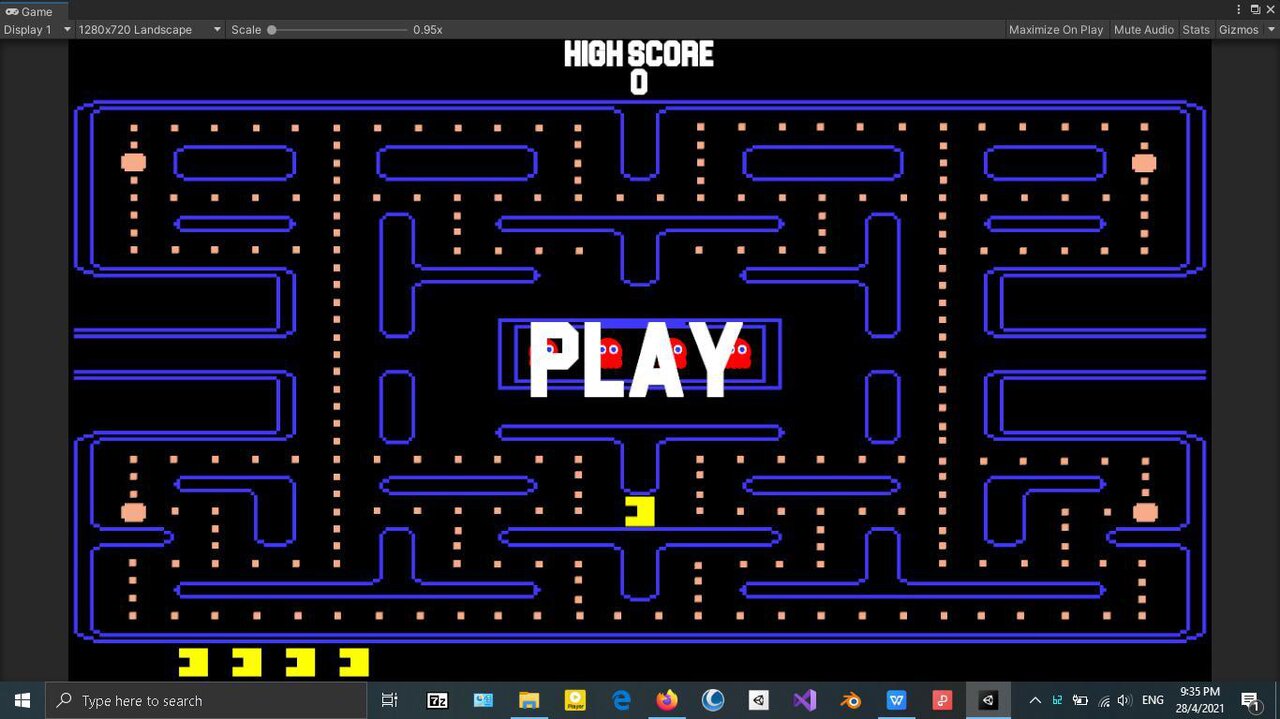1280x719 pixels.
Task: Toggle Gizmos in Game view
Action: (x=1238, y=30)
